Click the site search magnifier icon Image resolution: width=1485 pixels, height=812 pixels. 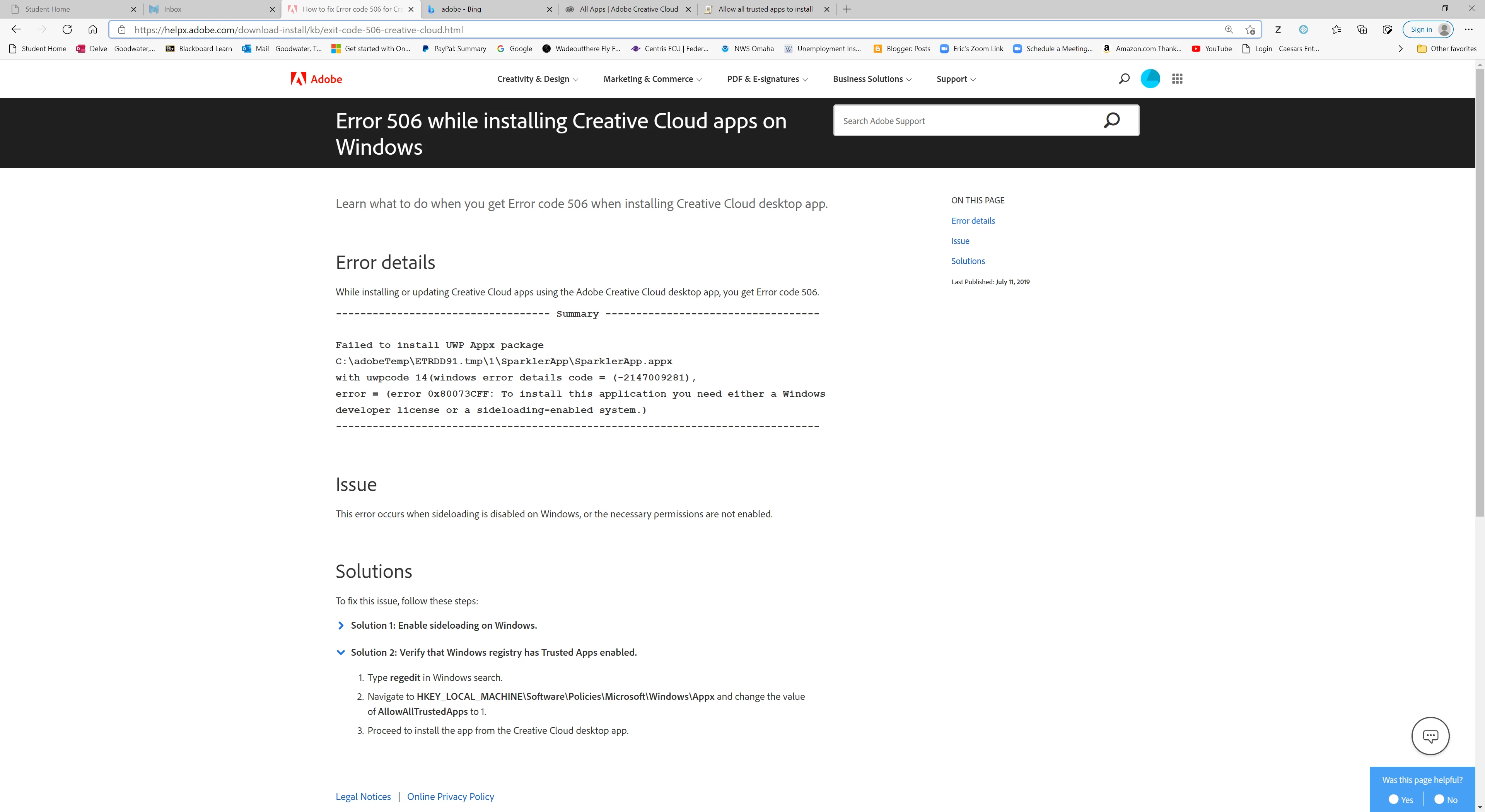pyautogui.click(x=1123, y=79)
